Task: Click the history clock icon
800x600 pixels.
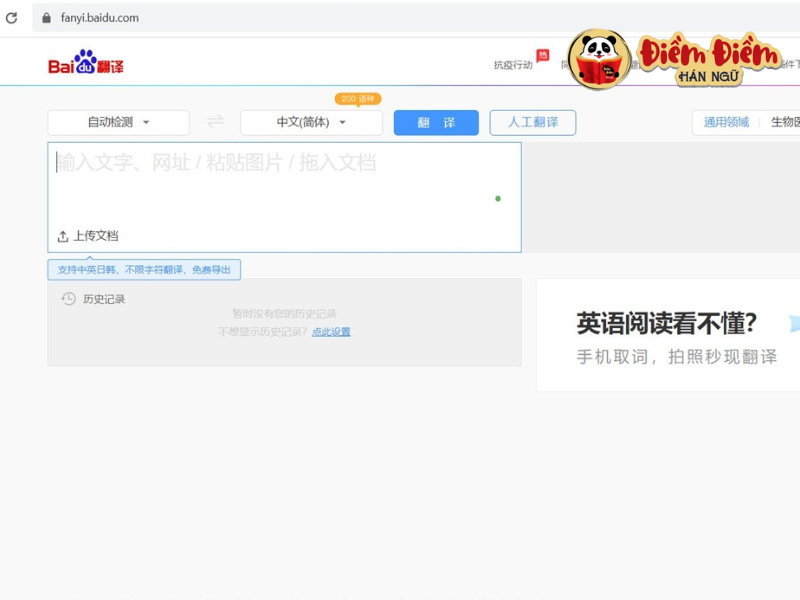Action: click(x=68, y=299)
